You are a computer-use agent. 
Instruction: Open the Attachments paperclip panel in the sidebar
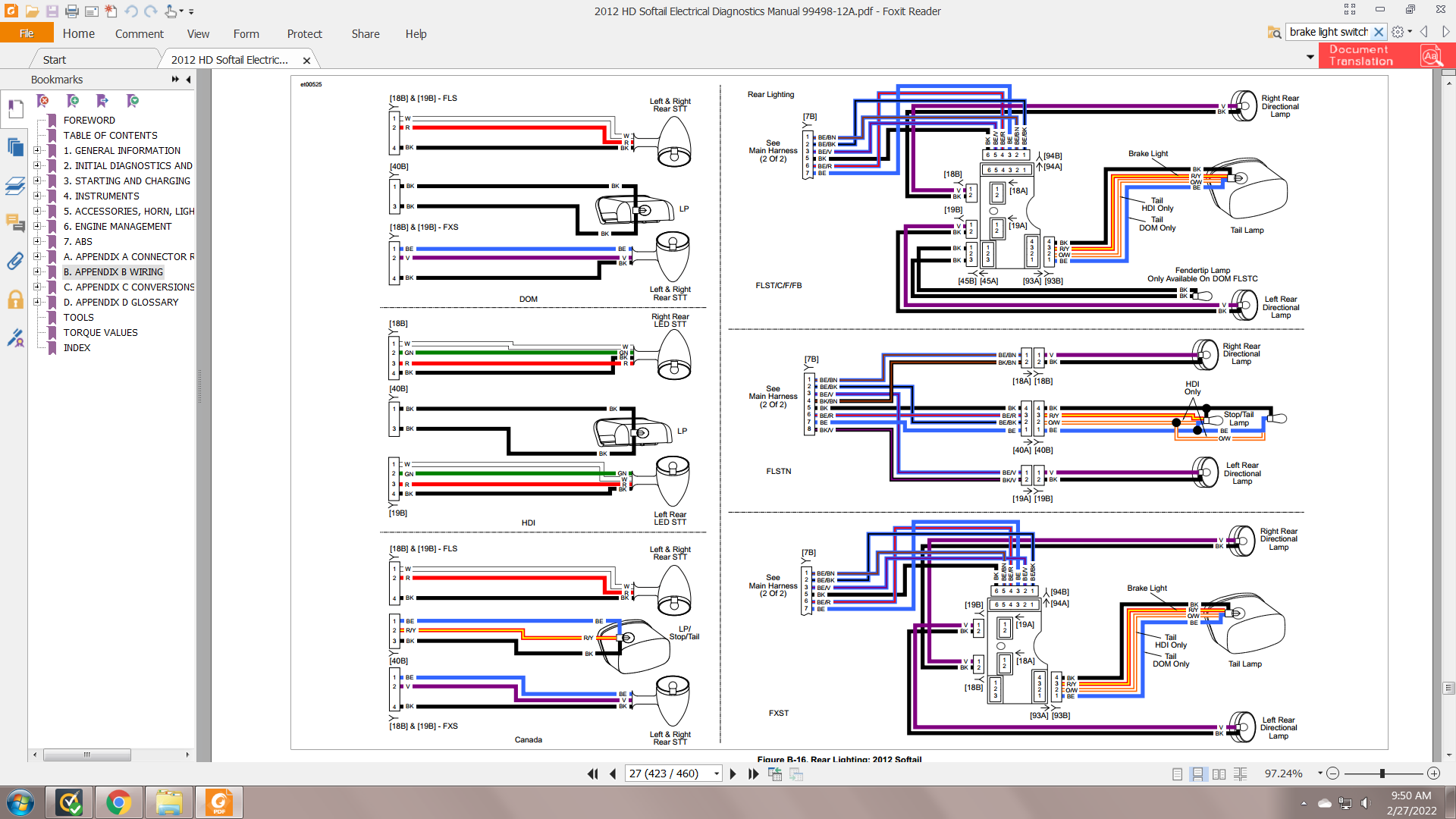click(x=15, y=262)
